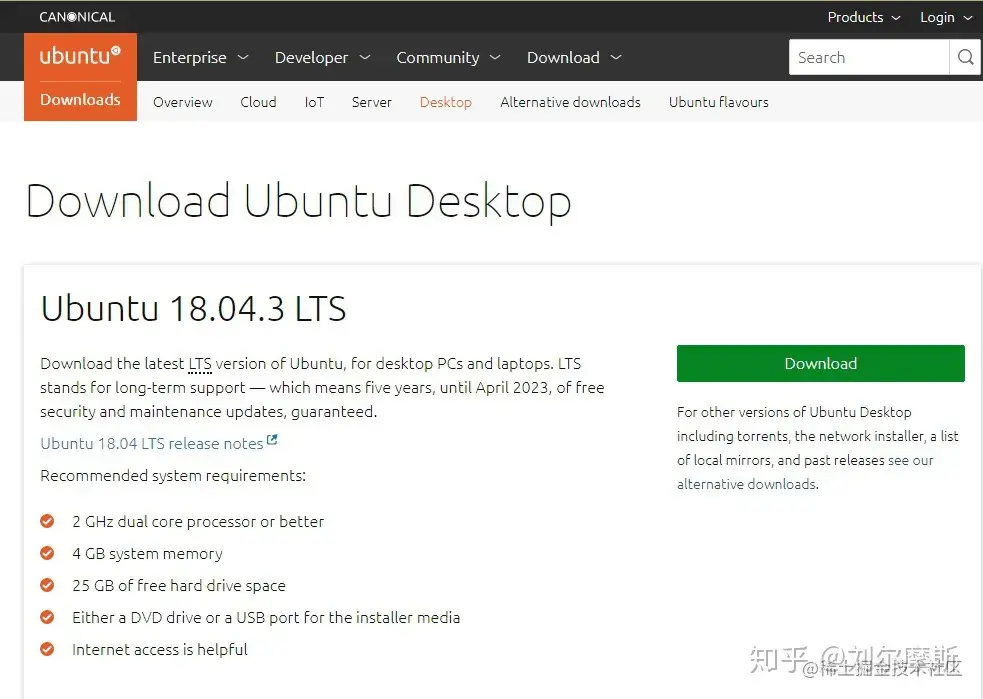The image size is (983, 699).
Task: Expand the Products dropdown
Action: [864, 17]
